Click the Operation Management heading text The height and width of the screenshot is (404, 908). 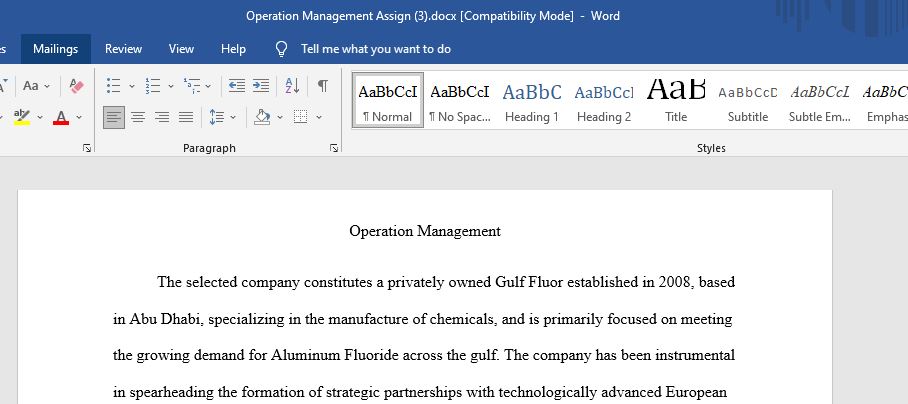pyautogui.click(x=425, y=232)
